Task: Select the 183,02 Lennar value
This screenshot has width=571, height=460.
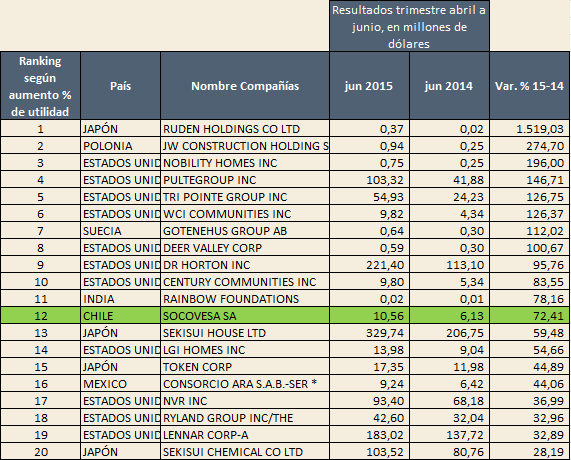Action: click(x=369, y=435)
